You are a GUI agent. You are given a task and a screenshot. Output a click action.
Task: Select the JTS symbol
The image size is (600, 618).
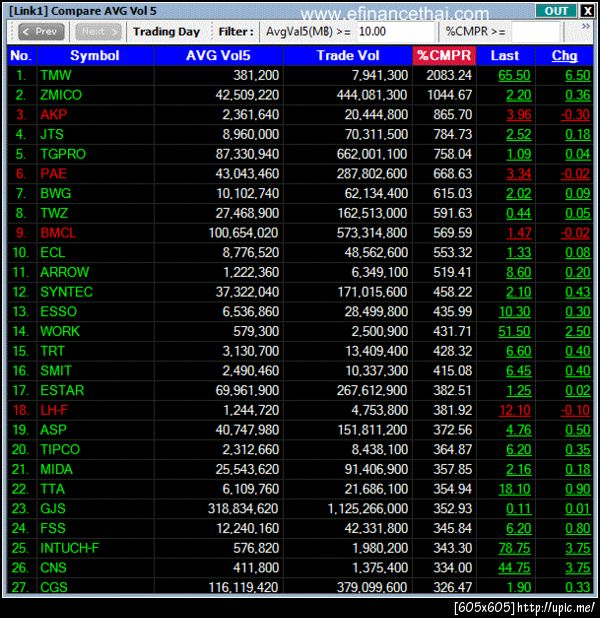52,134
